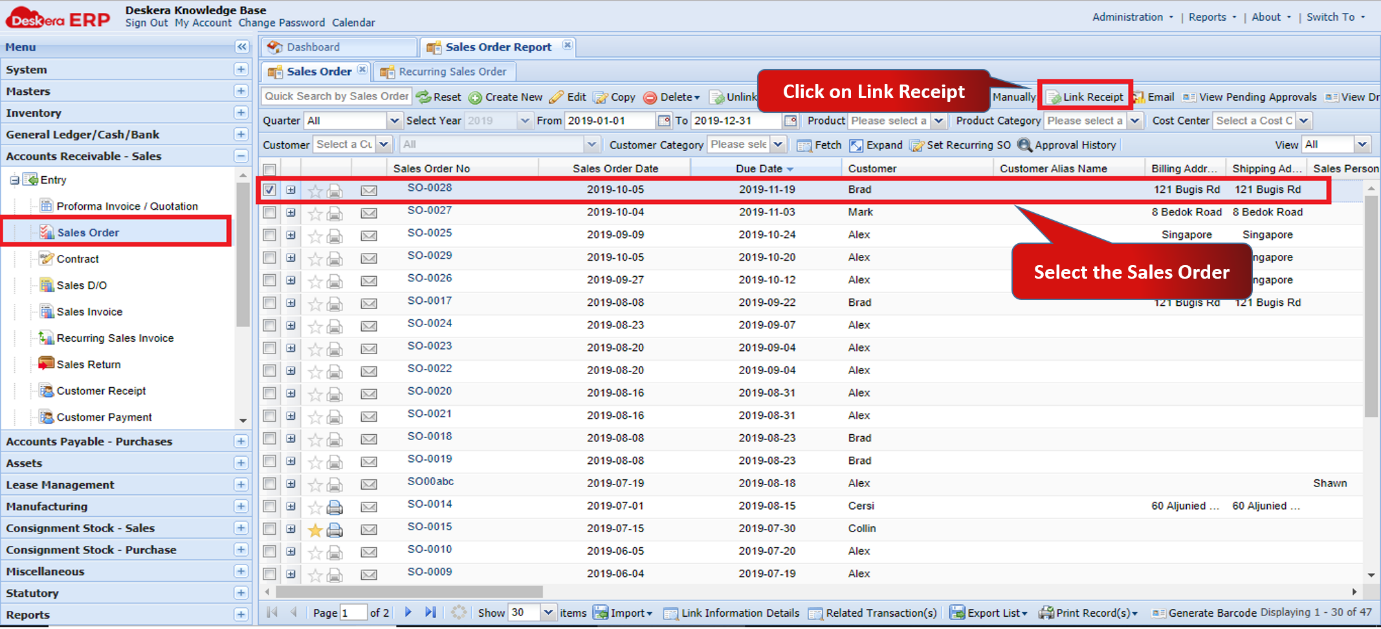Image resolution: width=1381 pixels, height=629 pixels.
Task: Open the Delete dropdown button
Action: pyautogui.click(x=672, y=97)
